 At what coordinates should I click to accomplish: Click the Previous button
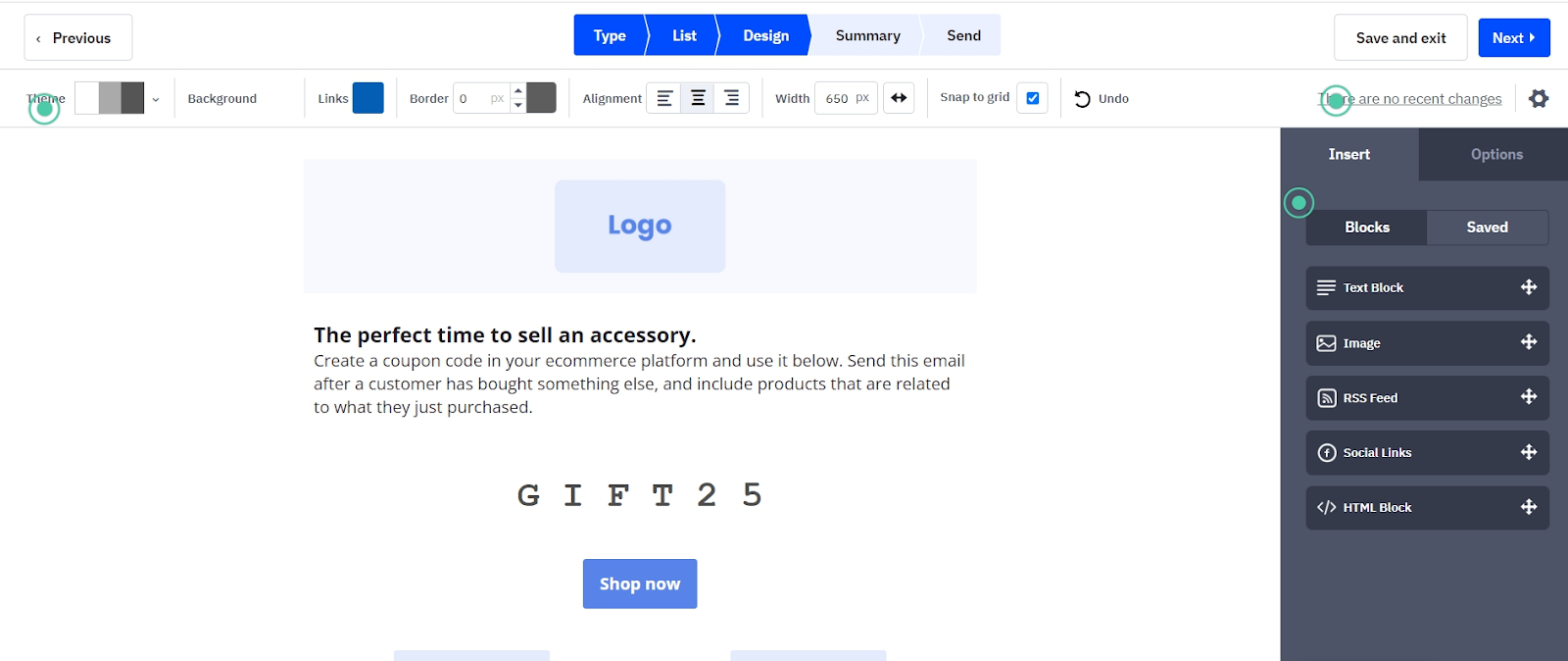78,37
